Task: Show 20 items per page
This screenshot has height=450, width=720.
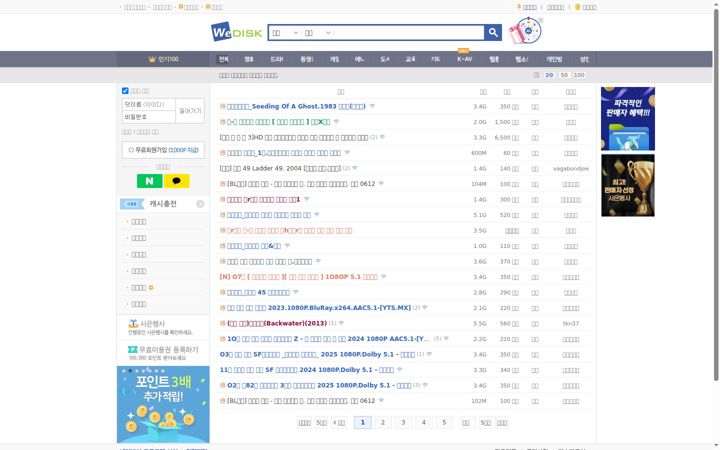Action: click(549, 75)
